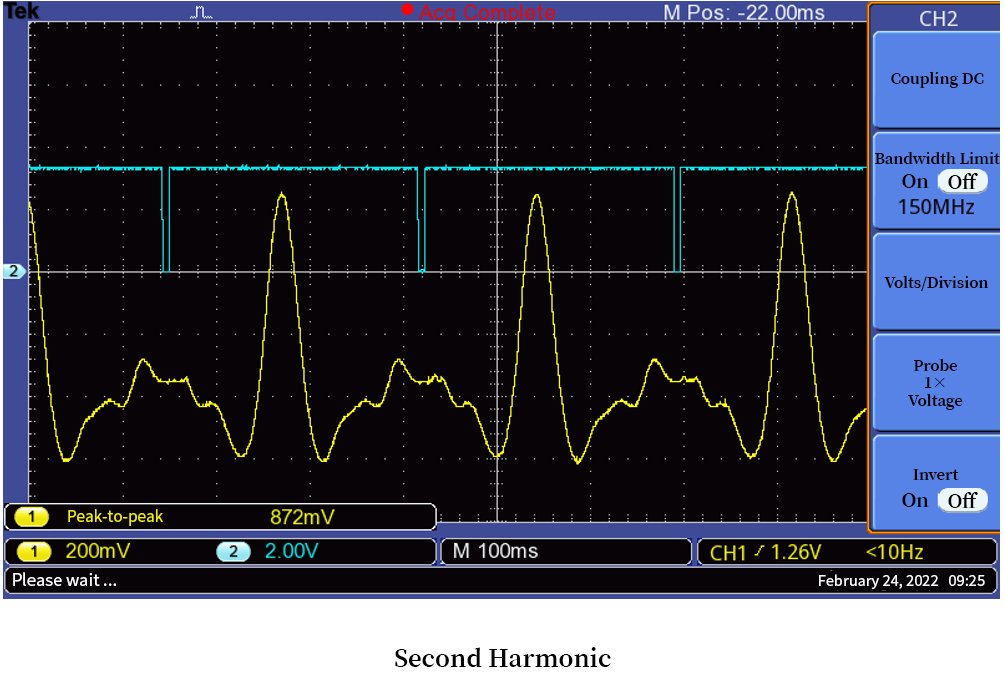This screenshot has width=1005, height=684.
Task: Click the CH2 menu header
Action: (937, 18)
